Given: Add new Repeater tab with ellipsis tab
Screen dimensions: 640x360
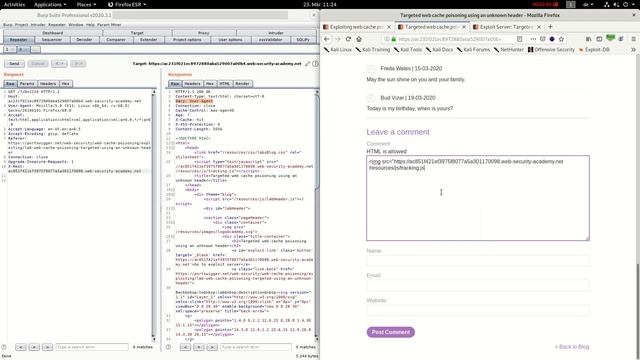Looking at the screenshot, I should pos(36,49).
